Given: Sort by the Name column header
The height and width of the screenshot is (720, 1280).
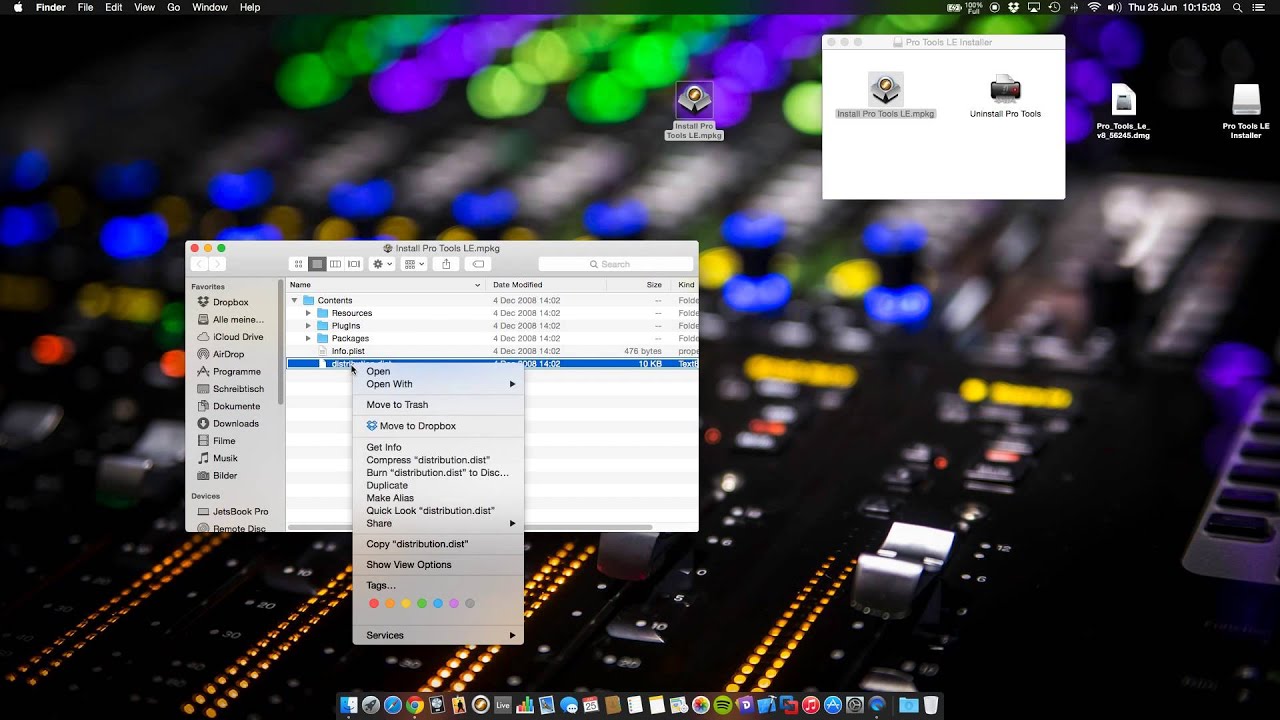Looking at the screenshot, I should 385,285.
